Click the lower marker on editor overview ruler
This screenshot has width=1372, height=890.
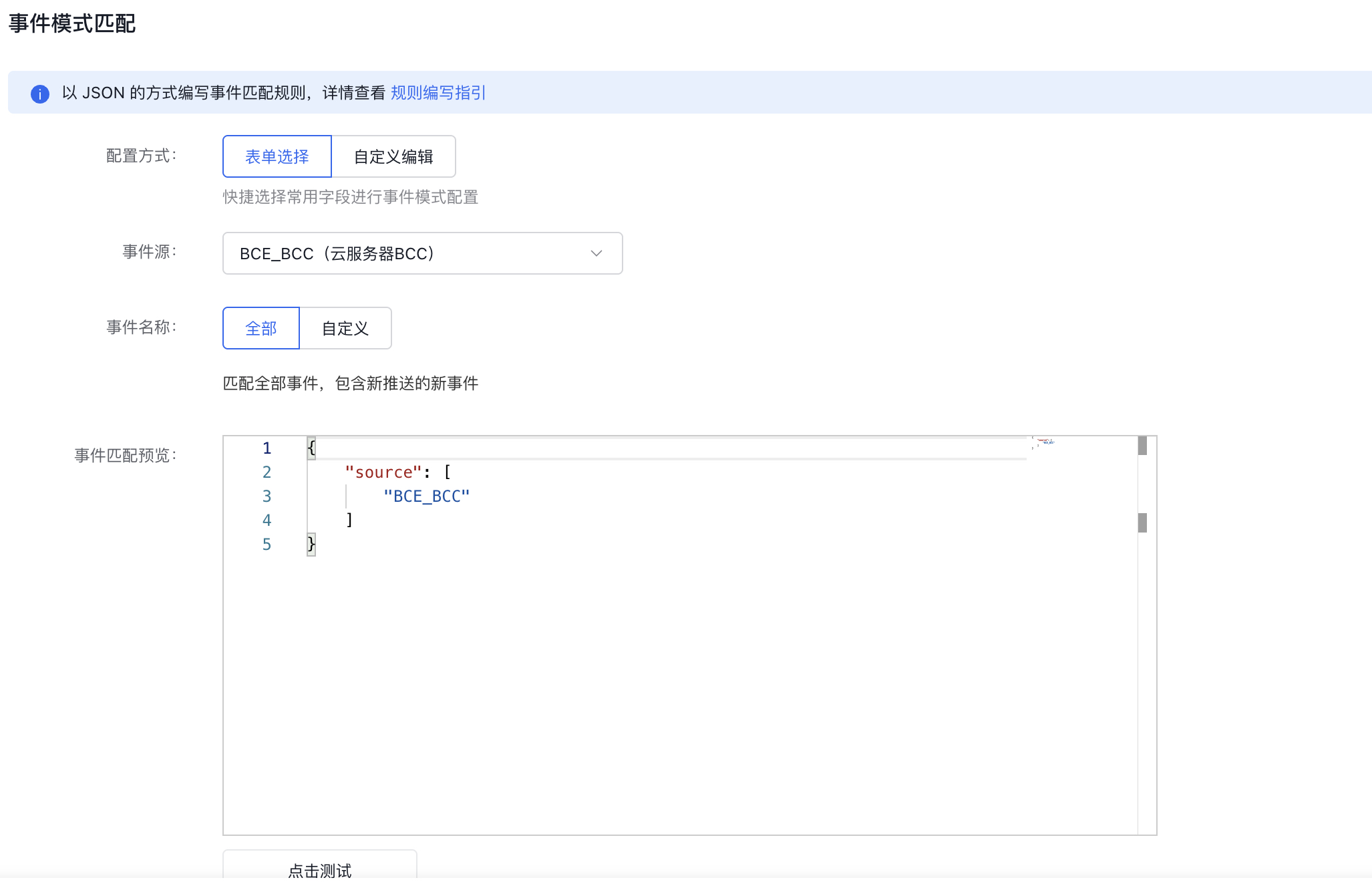coord(1142,523)
